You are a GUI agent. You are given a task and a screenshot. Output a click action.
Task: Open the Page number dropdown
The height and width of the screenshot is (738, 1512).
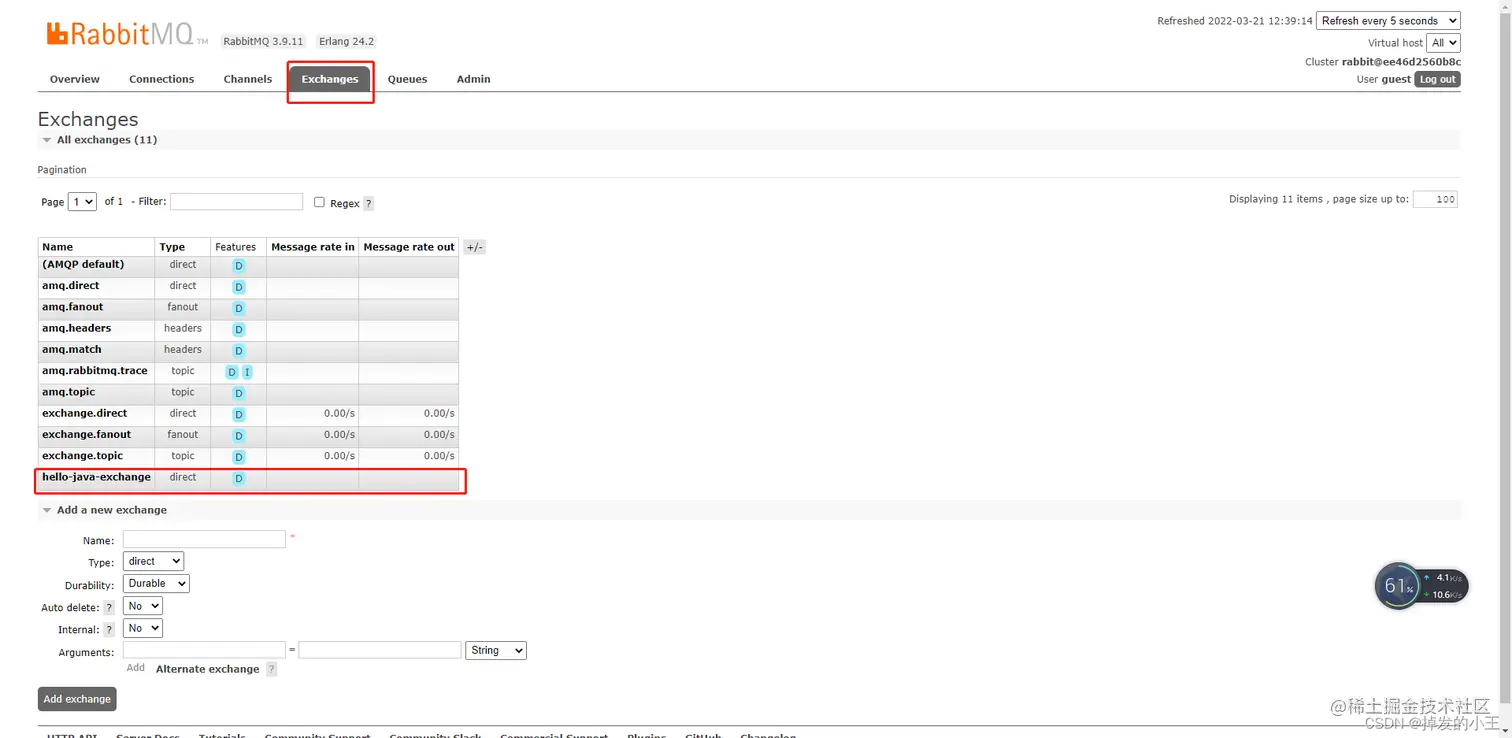(82, 202)
